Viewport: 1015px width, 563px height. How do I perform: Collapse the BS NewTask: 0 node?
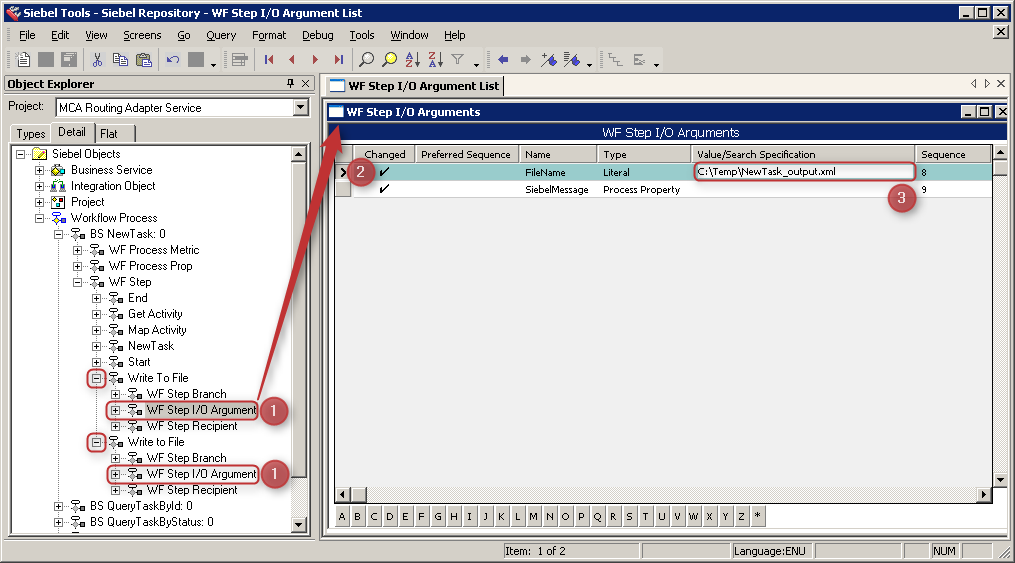[58, 234]
